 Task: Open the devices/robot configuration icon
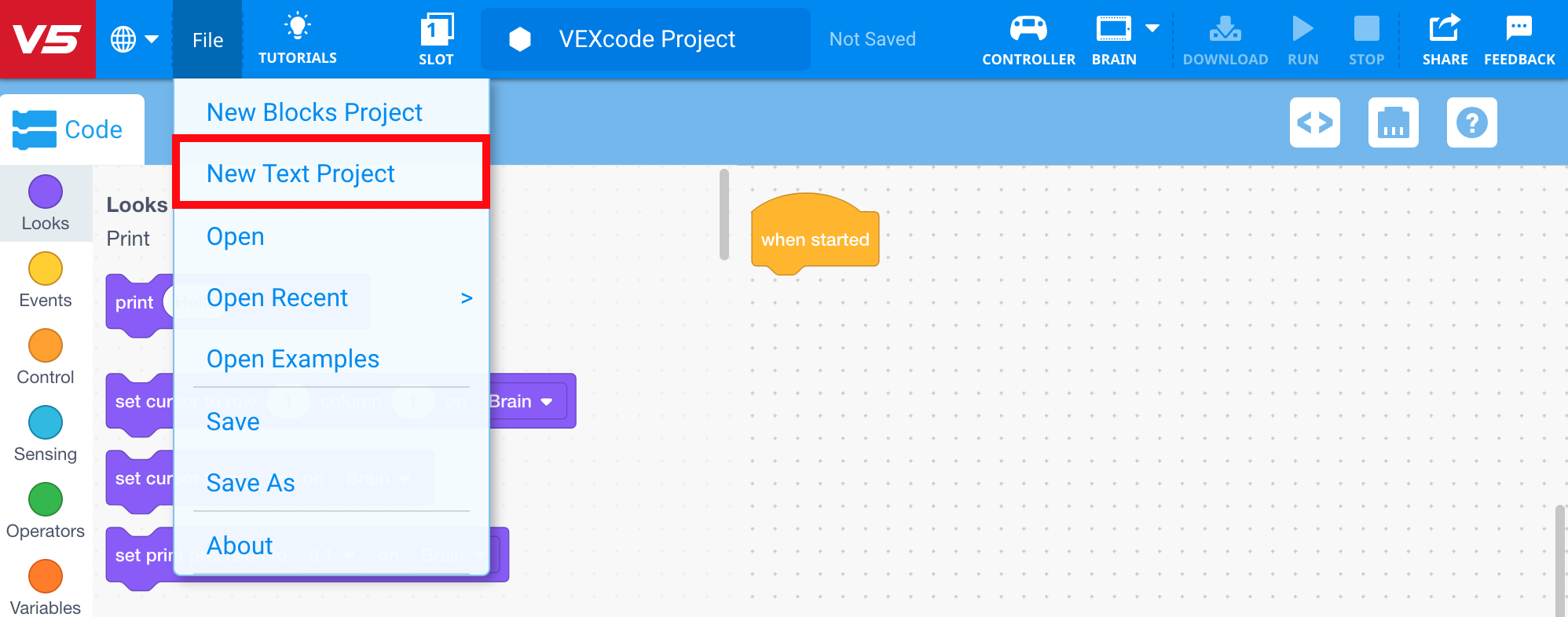tap(1393, 122)
